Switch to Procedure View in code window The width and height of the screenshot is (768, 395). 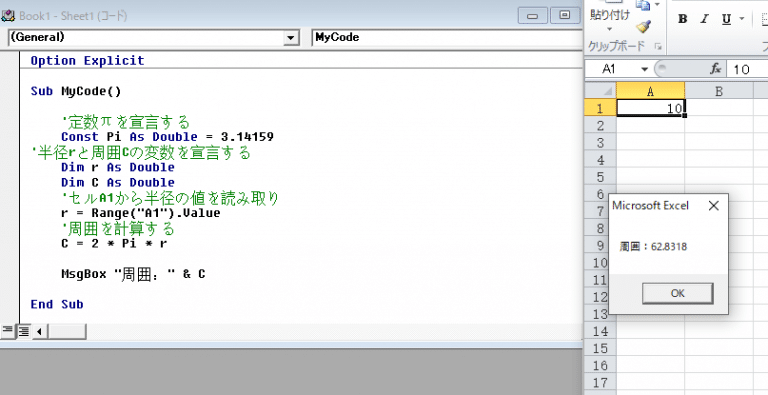(x=7, y=331)
